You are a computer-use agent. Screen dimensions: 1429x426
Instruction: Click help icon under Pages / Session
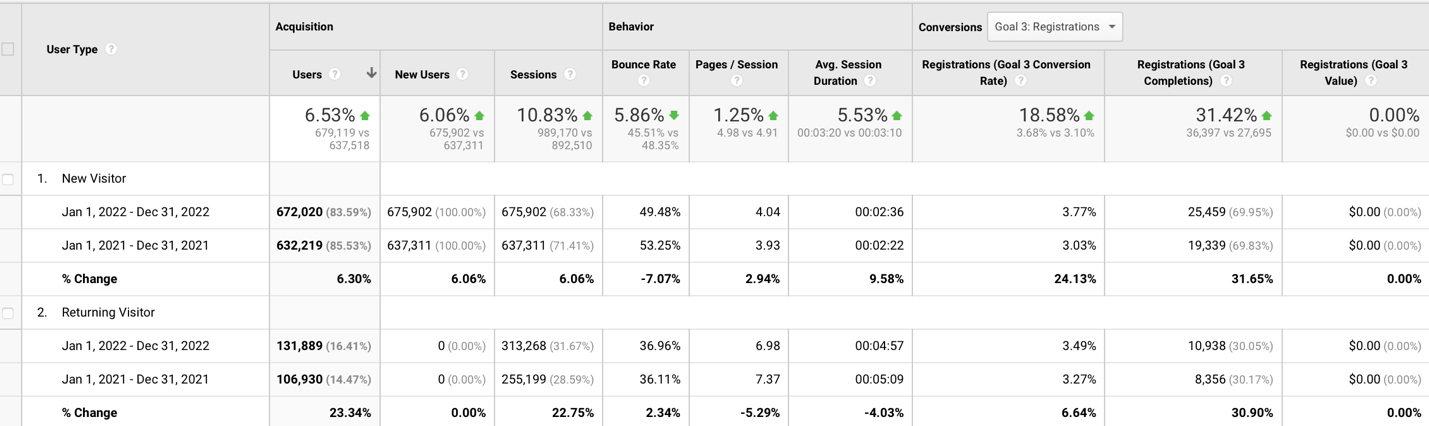(x=736, y=81)
